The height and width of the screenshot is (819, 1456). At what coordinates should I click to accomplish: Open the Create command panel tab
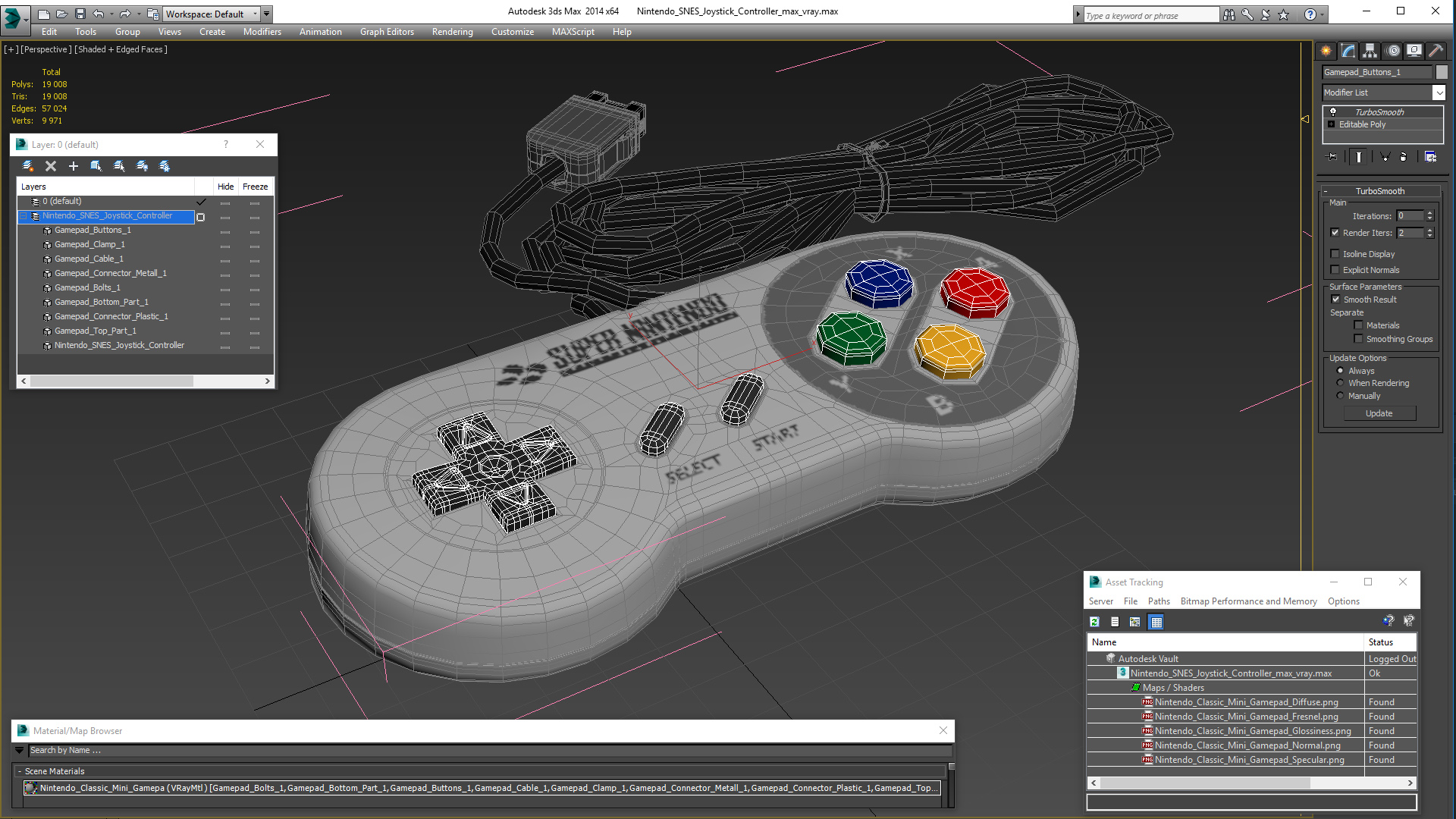tap(1326, 51)
